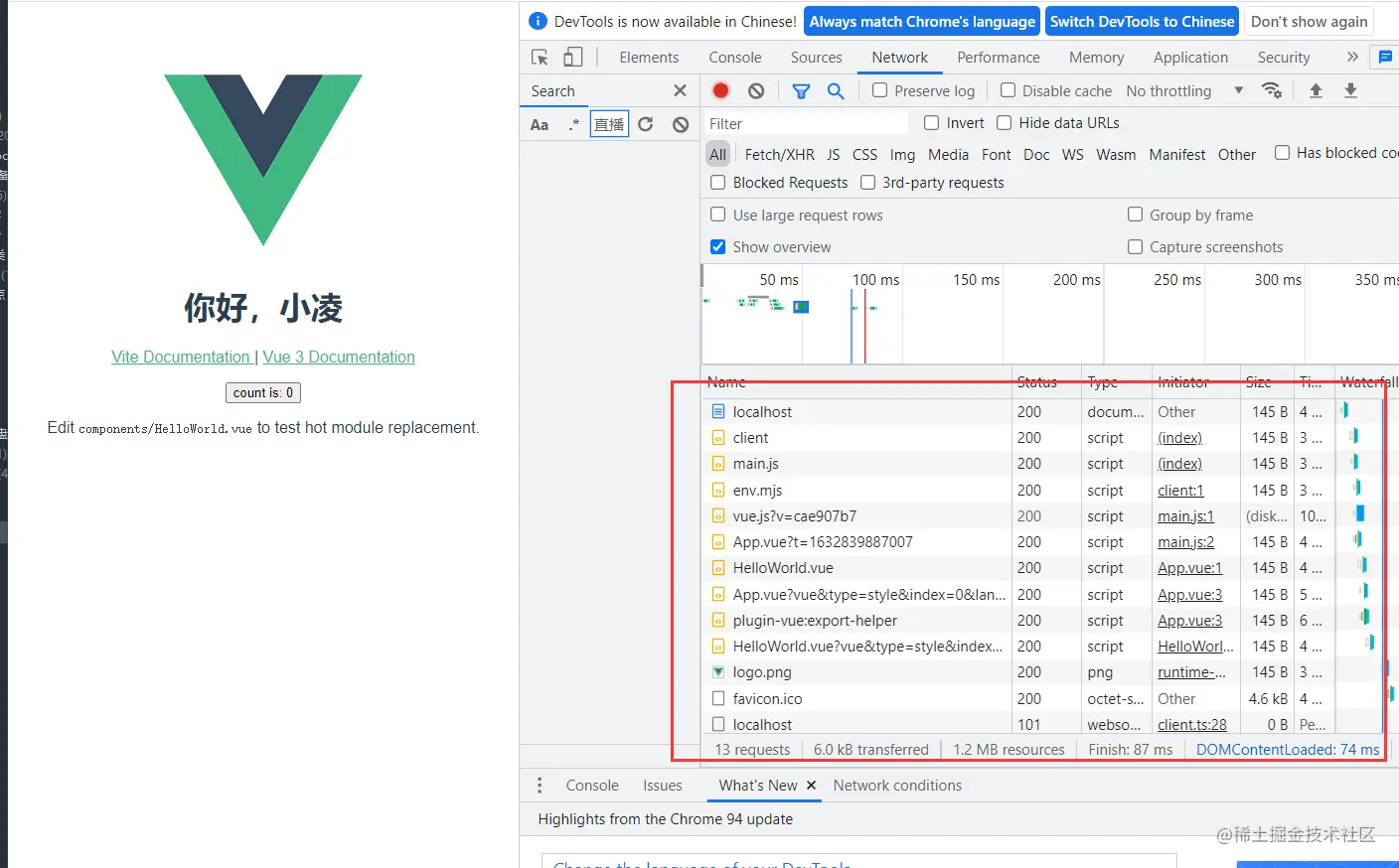Check Hide data URLs
The height and width of the screenshot is (868, 1399).
point(1005,123)
